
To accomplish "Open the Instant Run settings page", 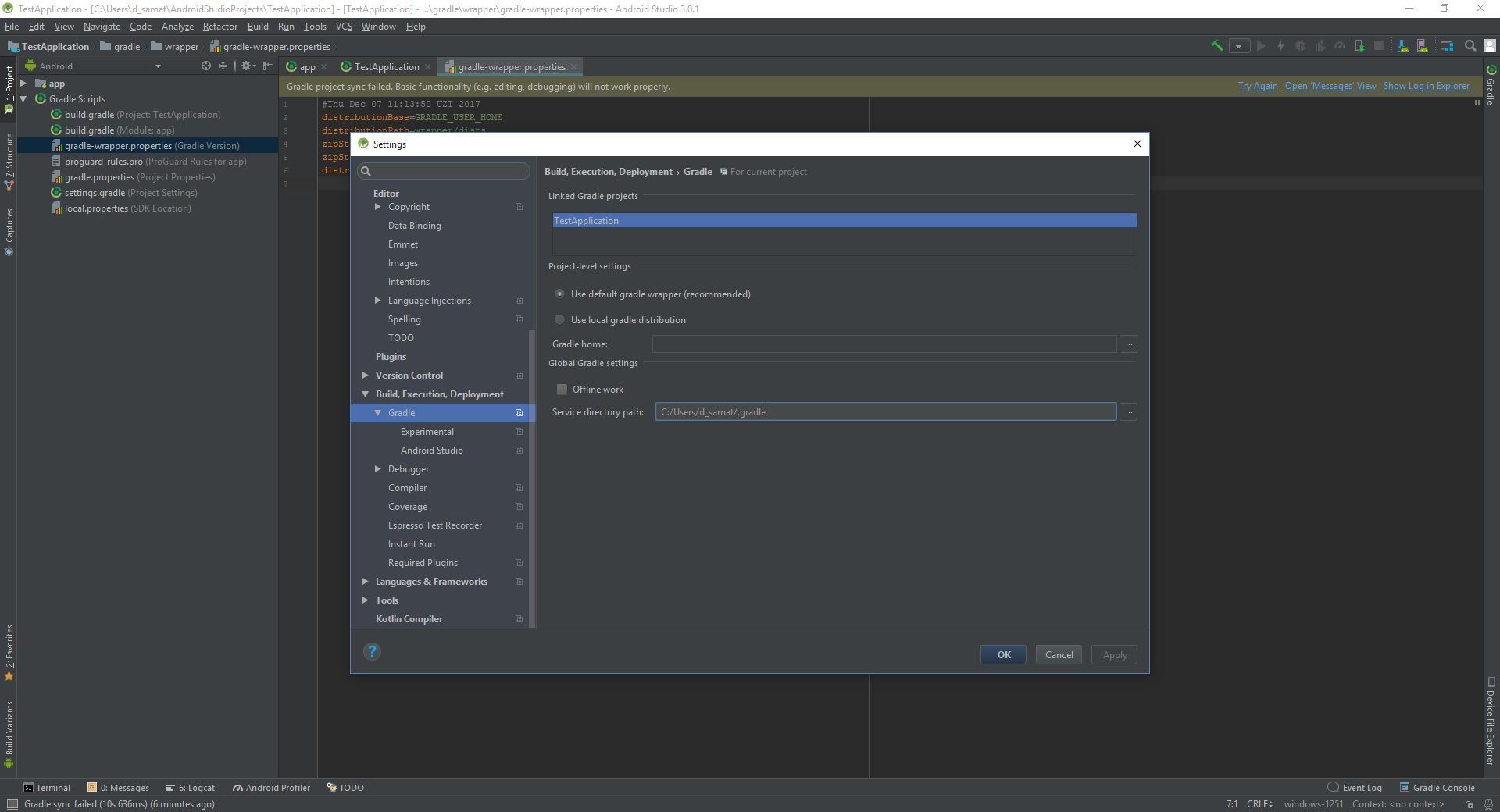I will pos(411,544).
